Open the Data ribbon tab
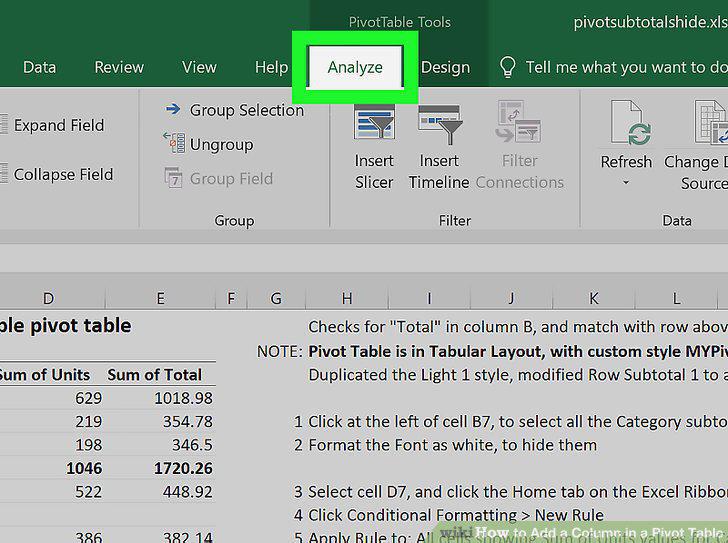Viewport: 728px width, 543px height. (39, 67)
